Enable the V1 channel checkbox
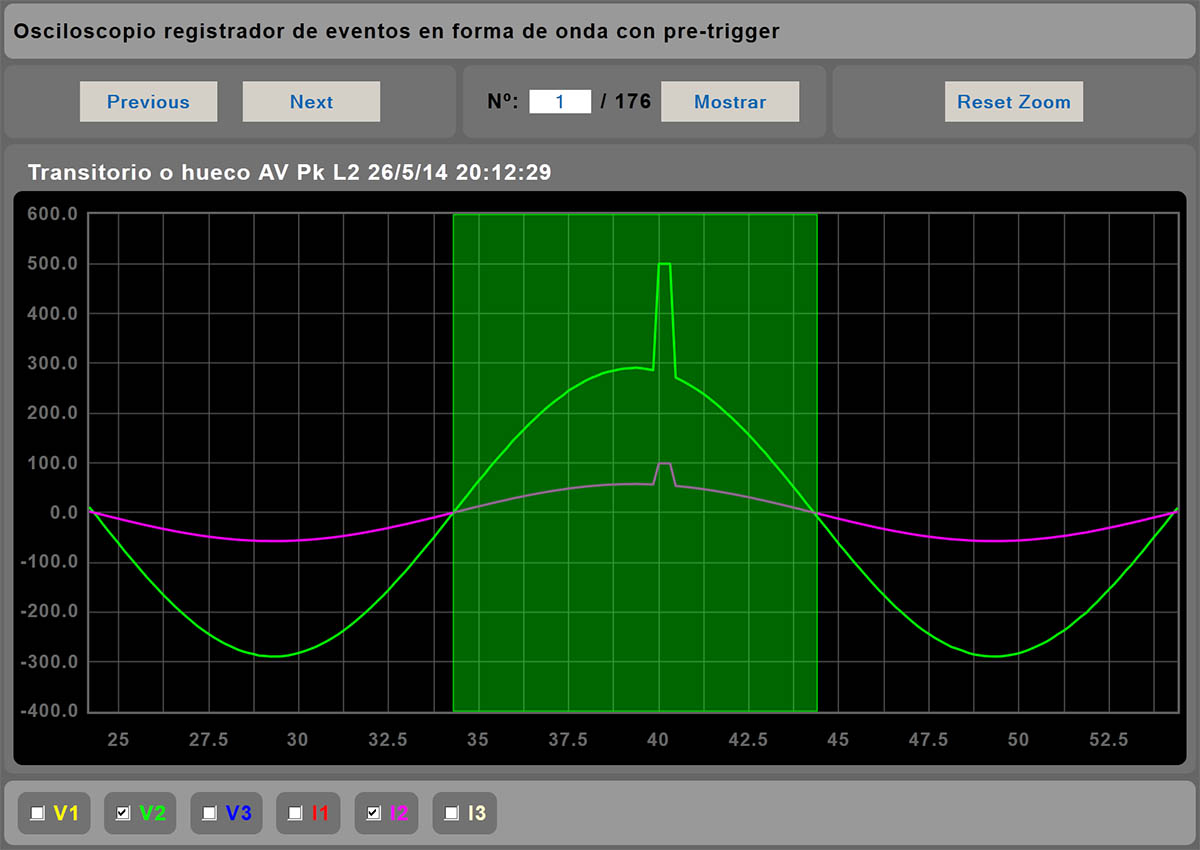The image size is (1200, 850). [x=38, y=813]
